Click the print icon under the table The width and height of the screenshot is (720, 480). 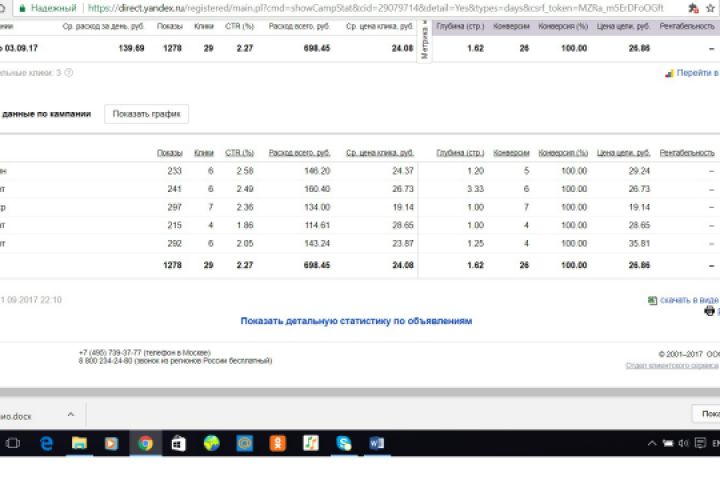pos(709,311)
